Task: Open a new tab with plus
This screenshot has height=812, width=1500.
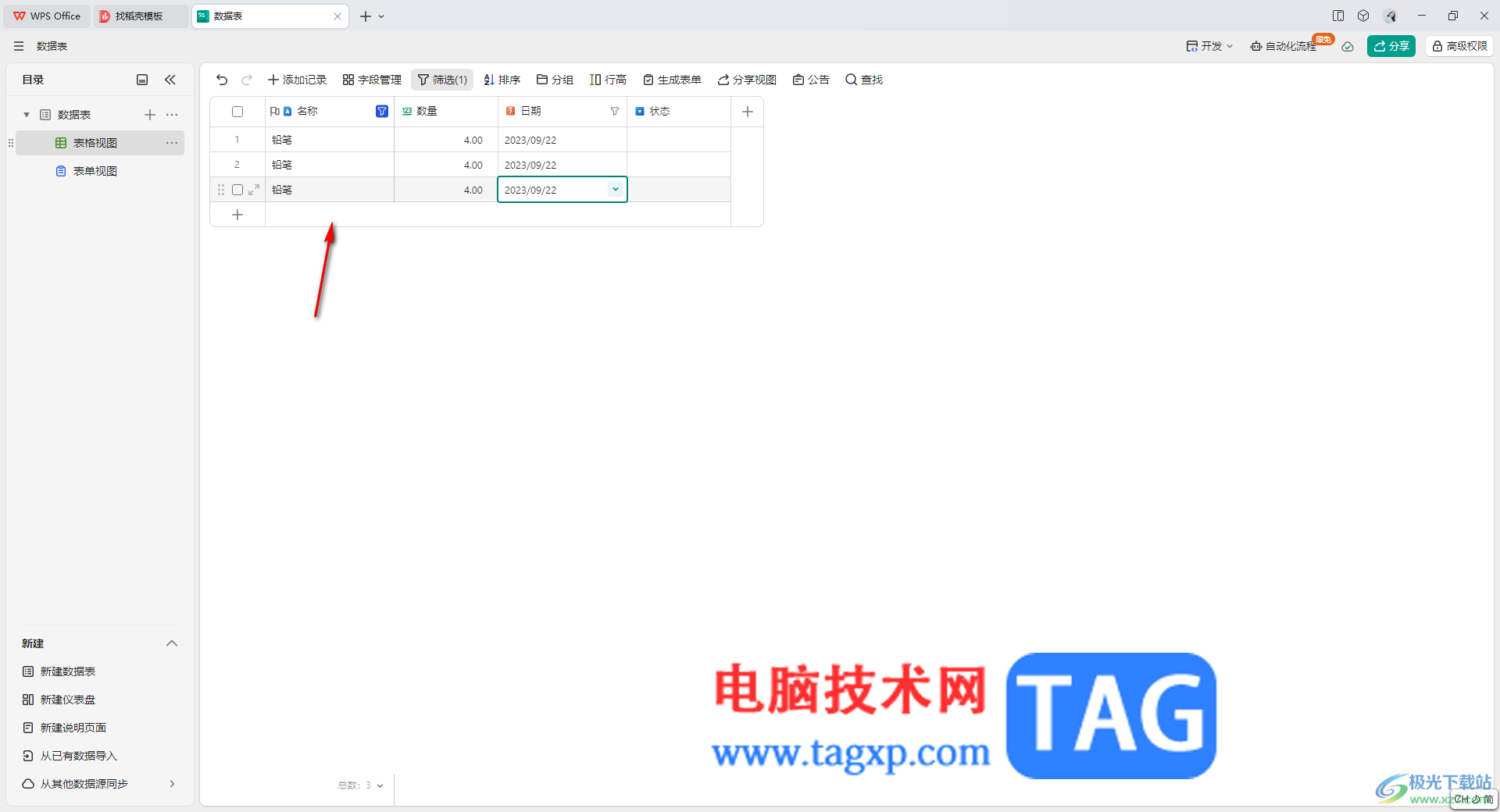Action: click(x=366, y=16)
